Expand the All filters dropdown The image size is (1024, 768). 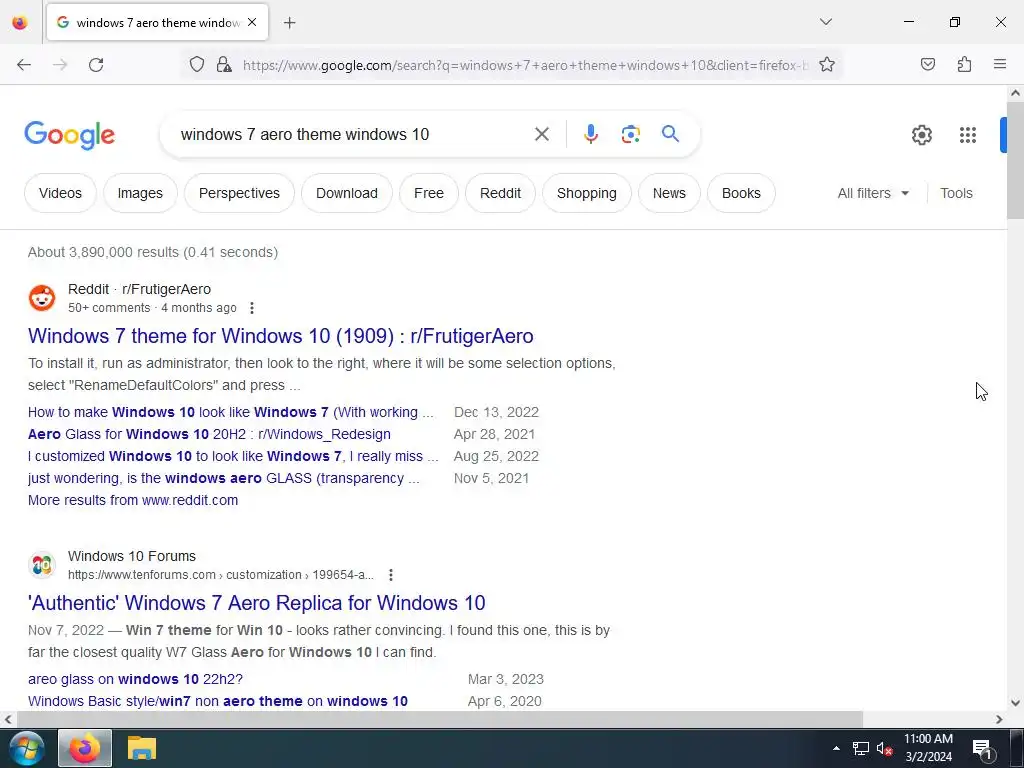click(x=873, y=193)
